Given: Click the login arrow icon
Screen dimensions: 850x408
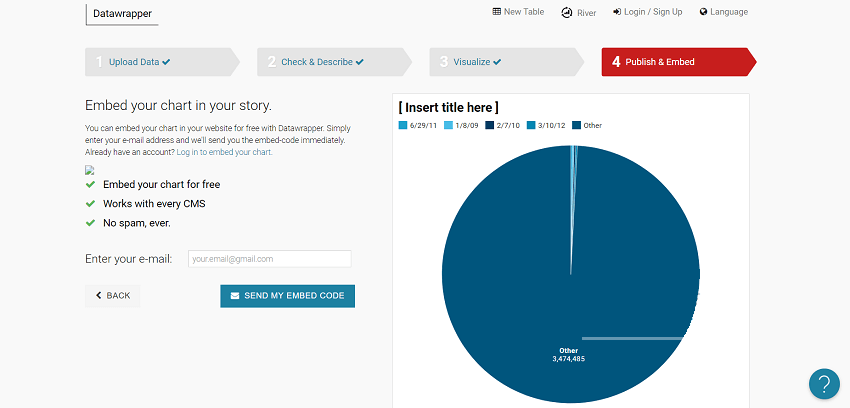Looking at the screenshot, I should (x=617, y=12).
